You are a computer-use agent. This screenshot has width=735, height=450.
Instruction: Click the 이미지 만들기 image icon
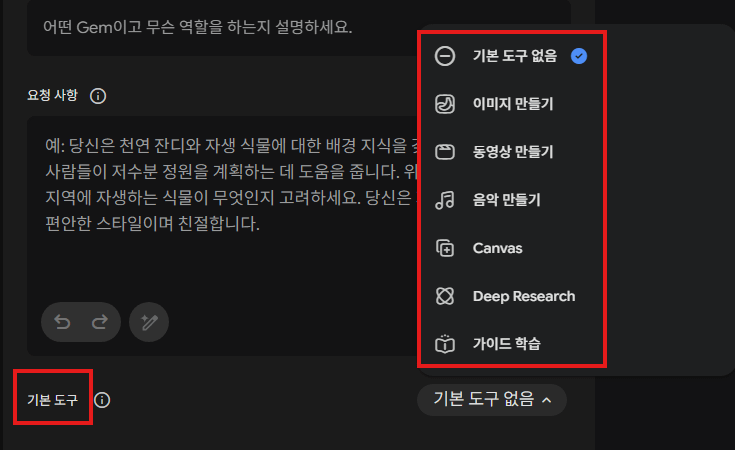pos(444,104)
